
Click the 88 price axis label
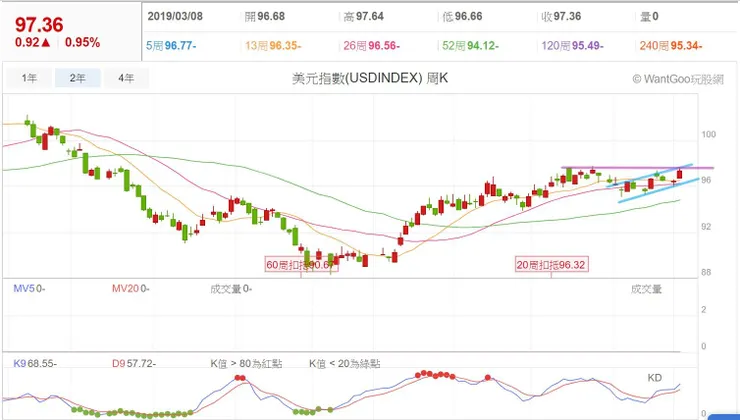tap(706, 272)
